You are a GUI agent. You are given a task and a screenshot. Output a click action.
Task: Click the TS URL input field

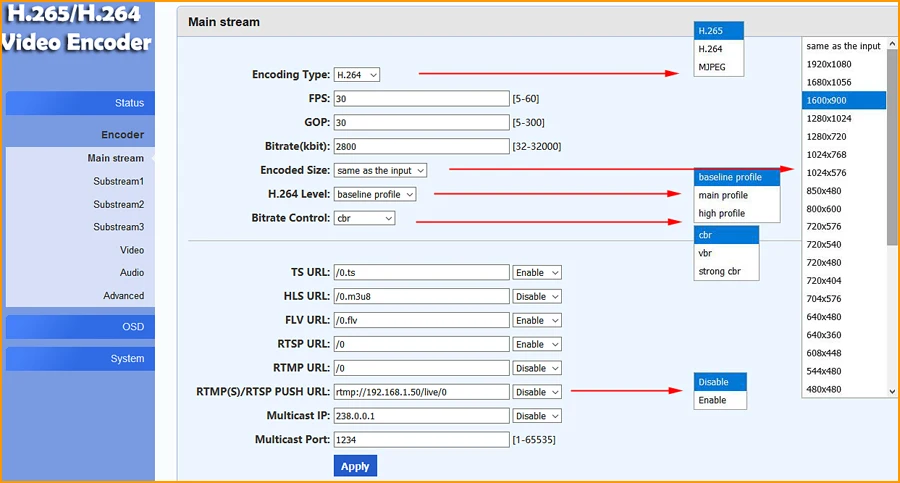(421, 273)
